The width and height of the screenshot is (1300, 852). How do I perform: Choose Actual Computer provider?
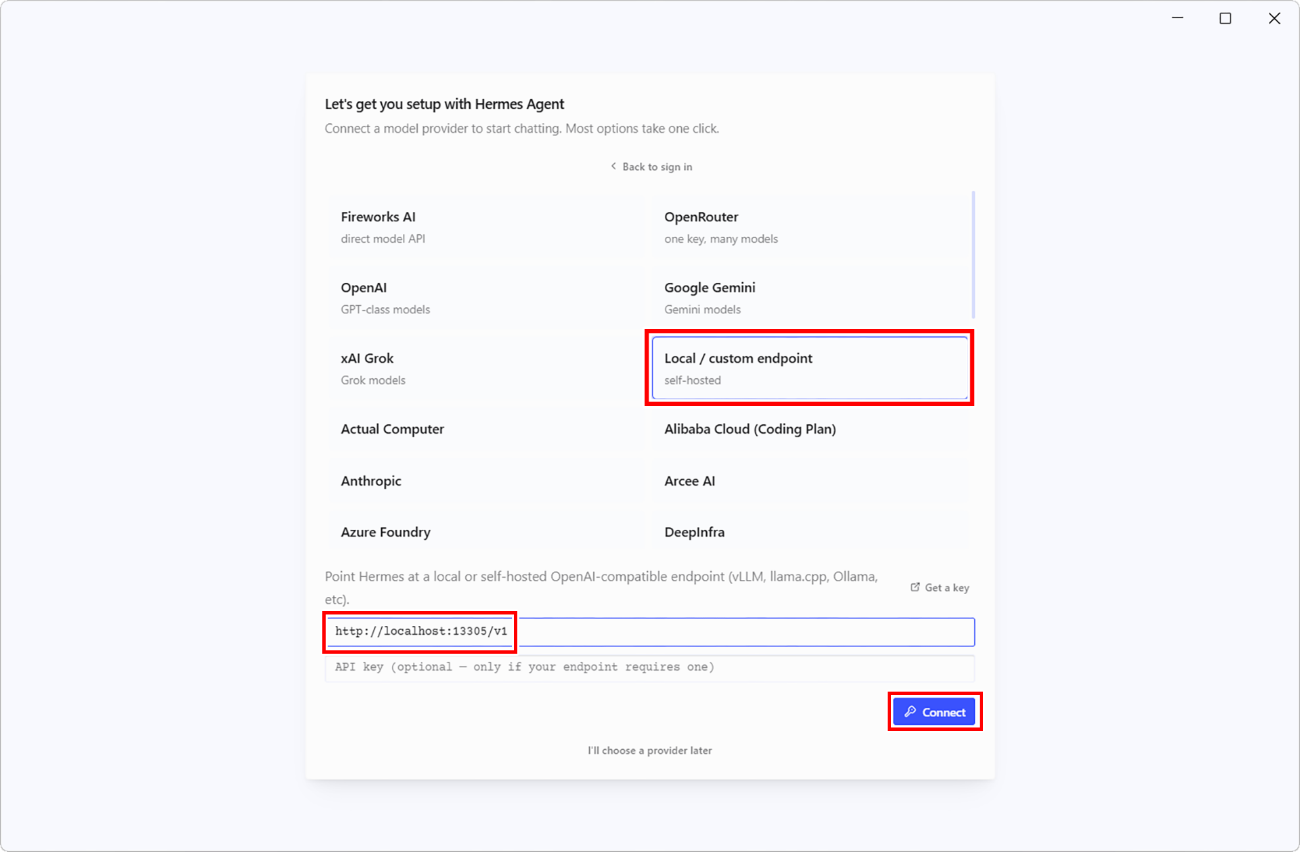[486, 429]
